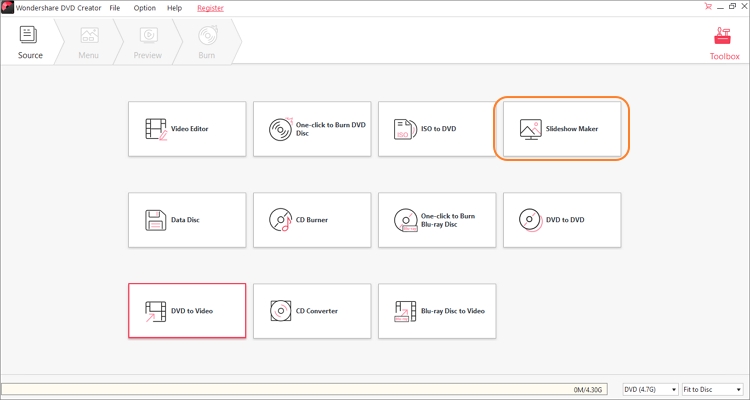Click the Blu-ray Disc burn icon
This screenshot has height=400, width=750.
[x=406, y=220]
